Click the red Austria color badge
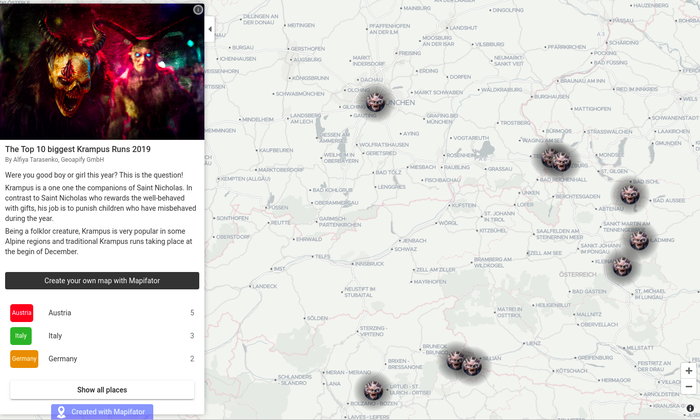Screen dimensions: 700x420 (22, 313)
